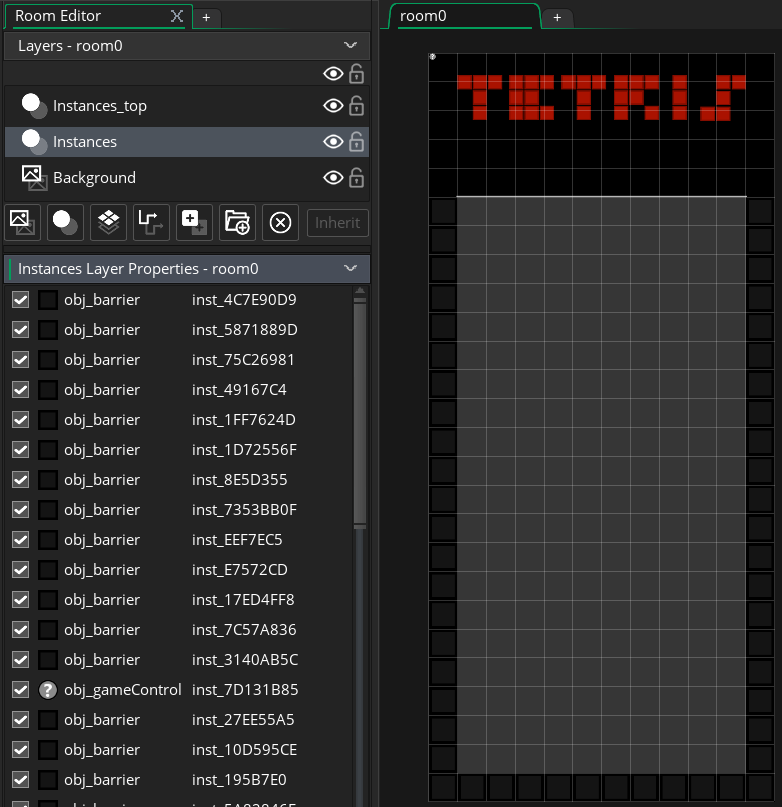
Task: Click sprite thumbnail for inst_4C7E90D9
Action: click(48, 300)
